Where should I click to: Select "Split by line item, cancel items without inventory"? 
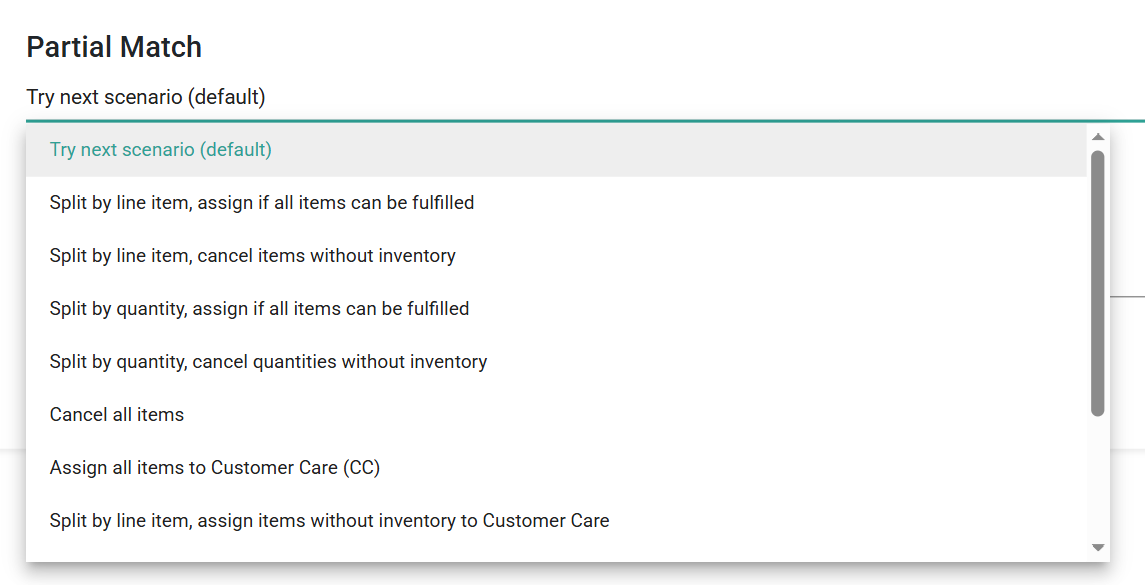253,255
